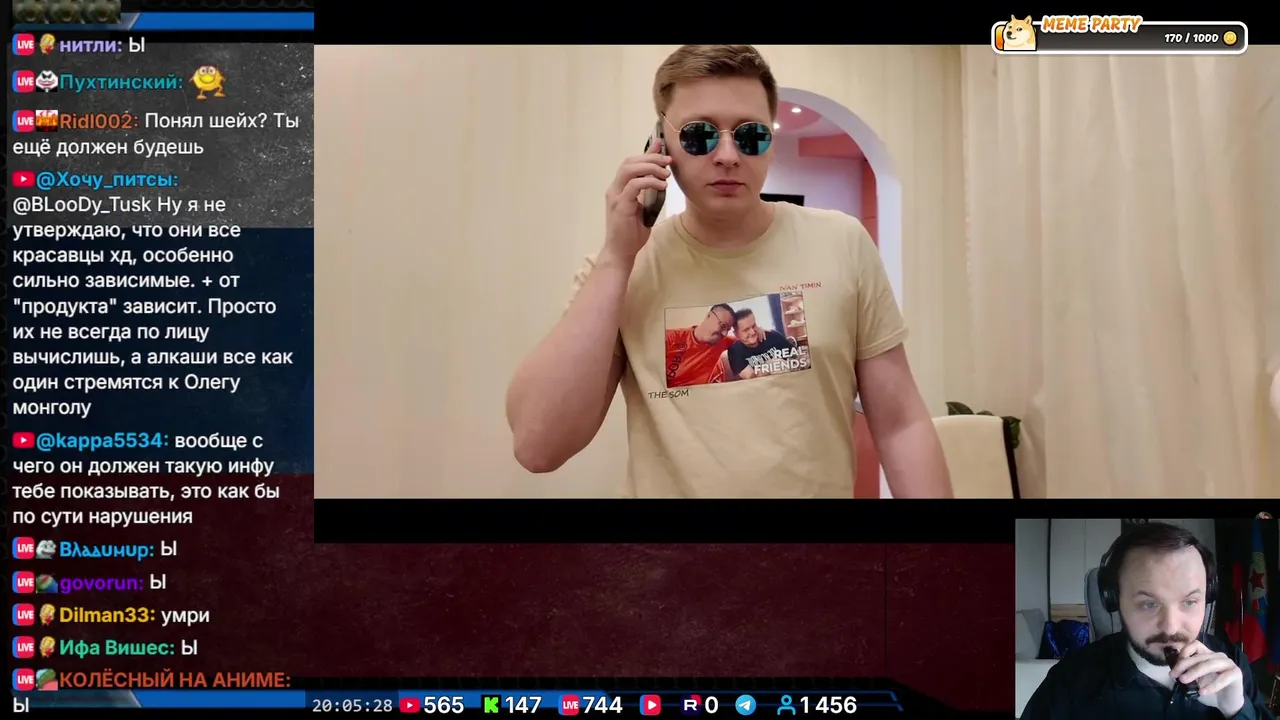
Task: Click the green Kick icon next to 147
Action: click(x=491, y=705)
